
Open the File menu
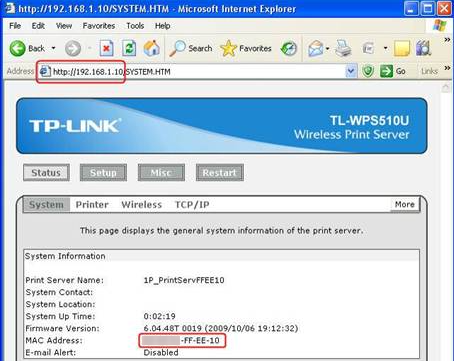(x=15, y=26)
